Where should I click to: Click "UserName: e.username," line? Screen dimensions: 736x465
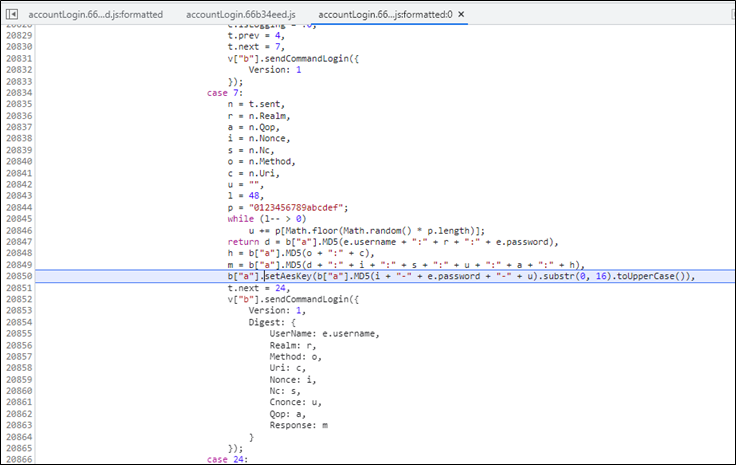click(x=324, y=334)
